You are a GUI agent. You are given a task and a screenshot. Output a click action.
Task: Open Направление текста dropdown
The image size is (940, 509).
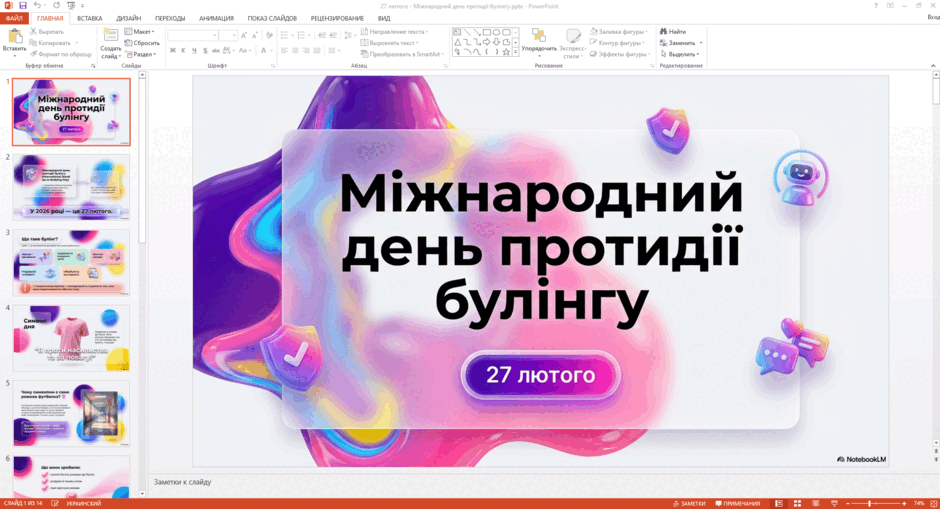point(394,31)
